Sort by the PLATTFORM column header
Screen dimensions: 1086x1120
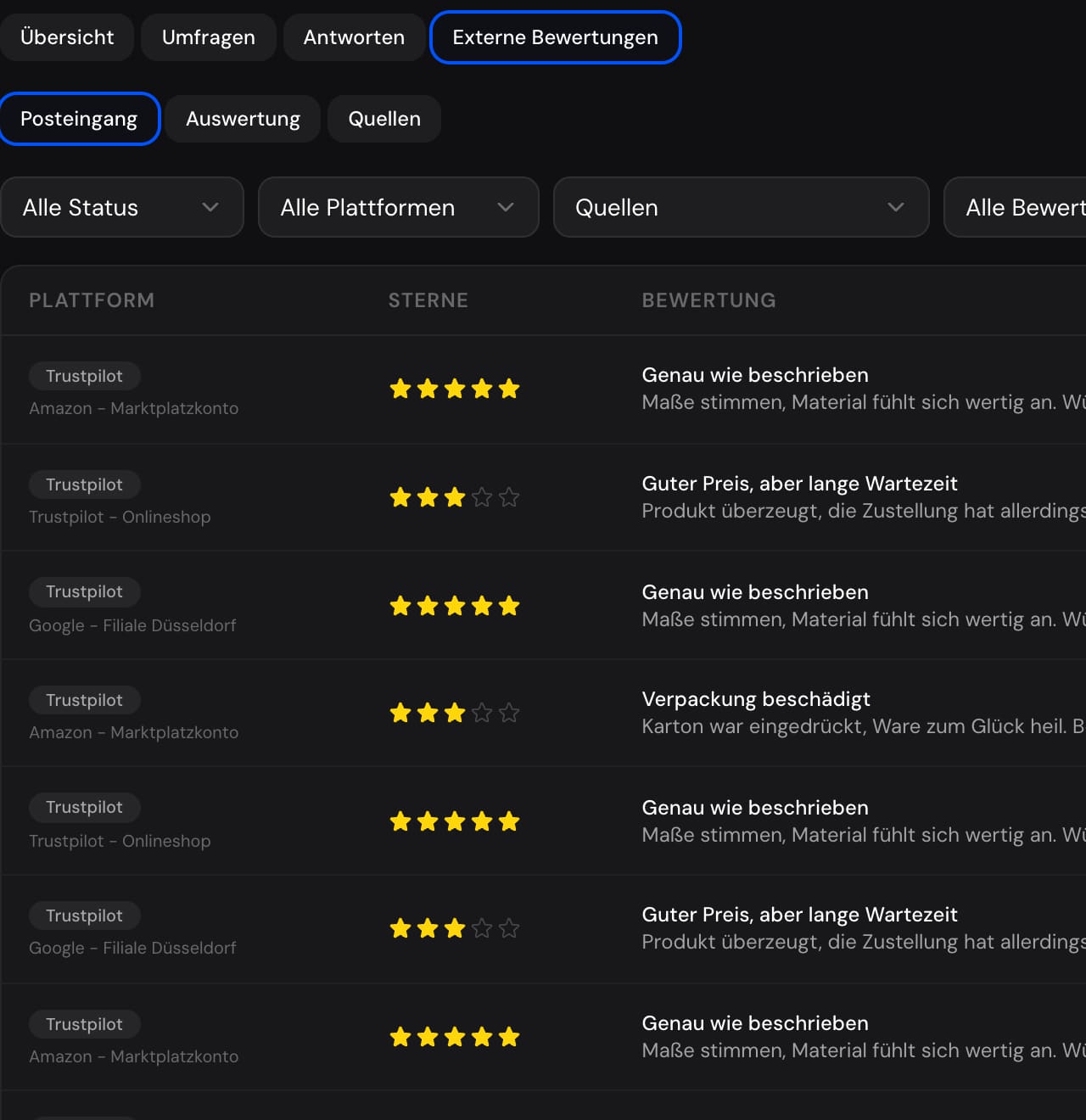point(92,300)
